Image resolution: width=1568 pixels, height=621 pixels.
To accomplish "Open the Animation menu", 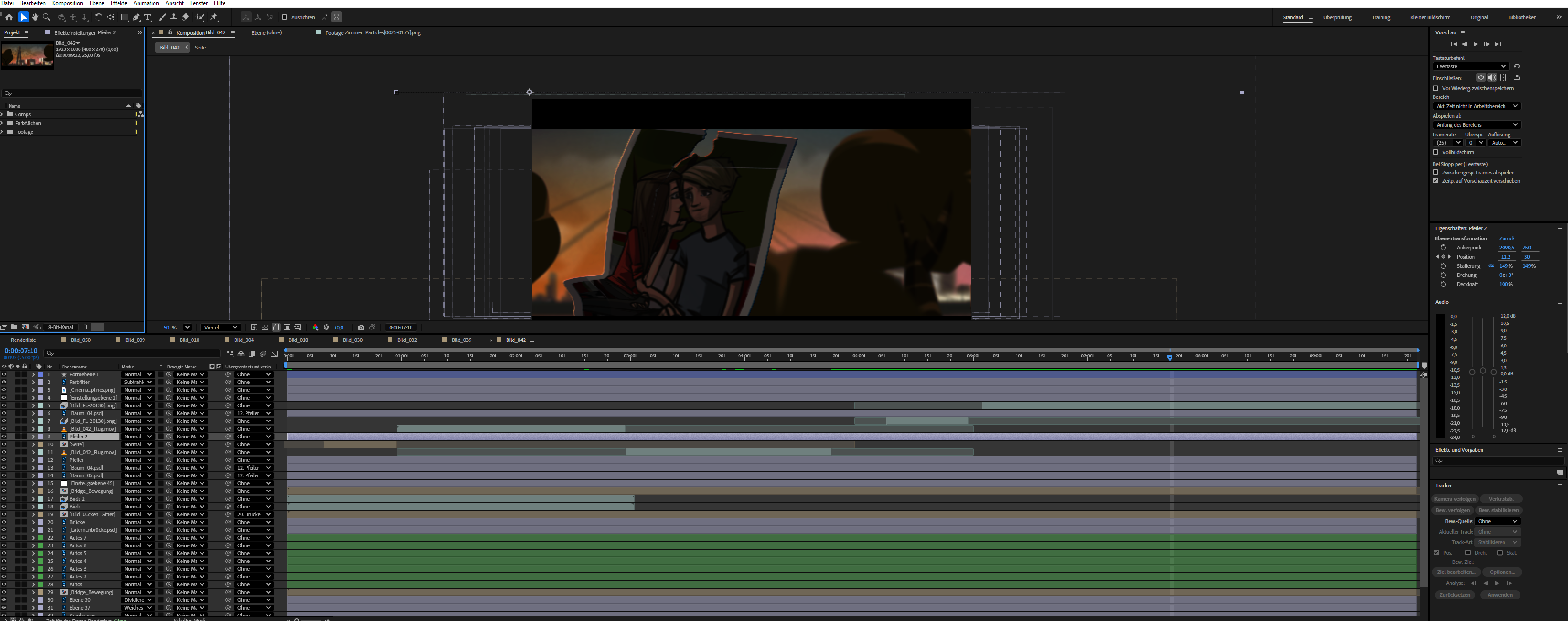I will pos(146,3).
